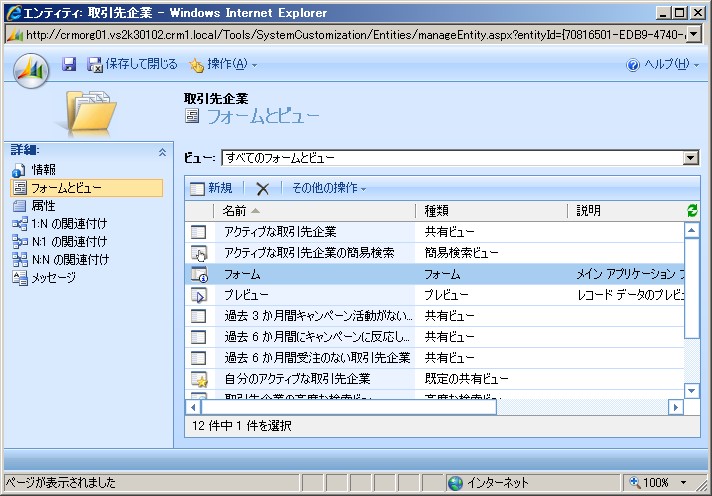Click the vertical scrollbar thumb
The height and width of the screenshot is (496, 712).
(692, 288)
